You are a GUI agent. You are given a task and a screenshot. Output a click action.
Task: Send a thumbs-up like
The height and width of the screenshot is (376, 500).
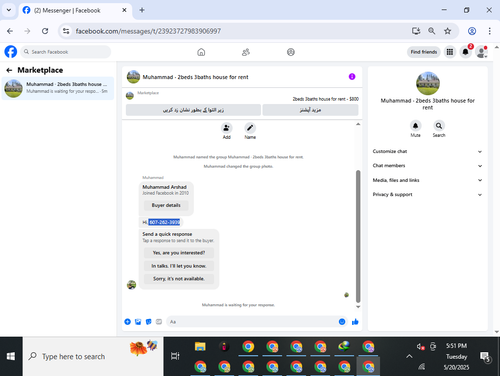coord(355,322)
